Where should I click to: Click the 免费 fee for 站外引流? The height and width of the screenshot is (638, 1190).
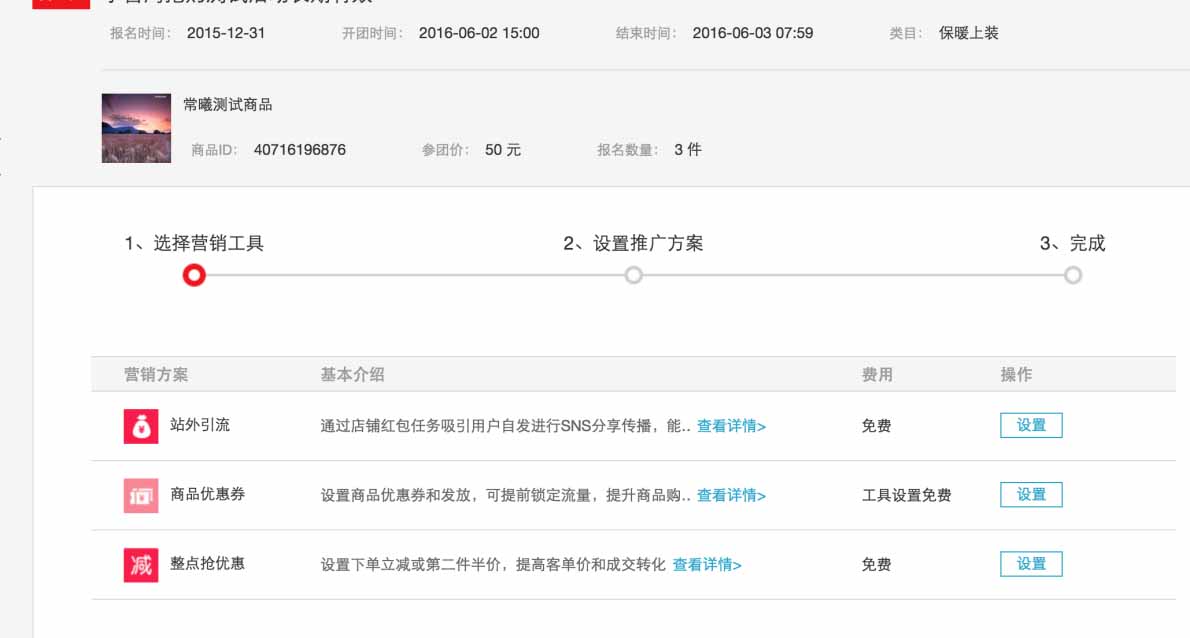coord(877,426)
